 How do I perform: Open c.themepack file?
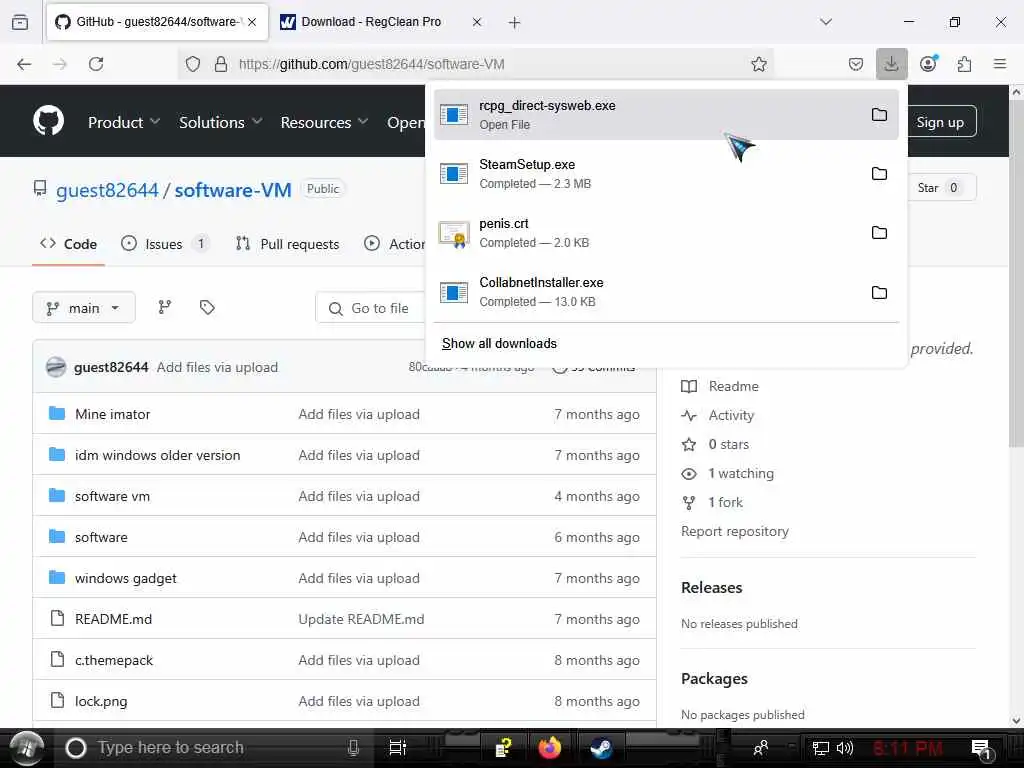click(114, 660)
